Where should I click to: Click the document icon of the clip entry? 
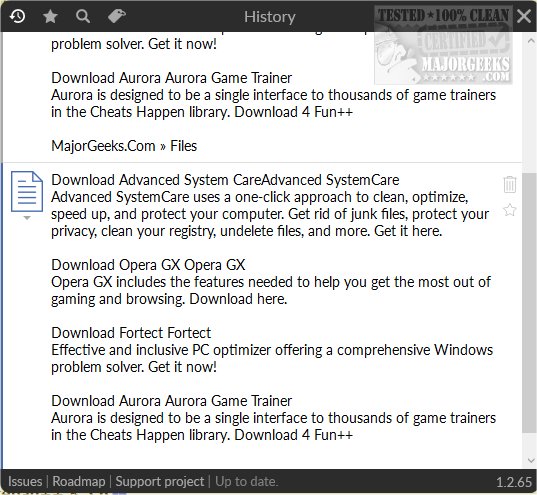click(27, 191)
